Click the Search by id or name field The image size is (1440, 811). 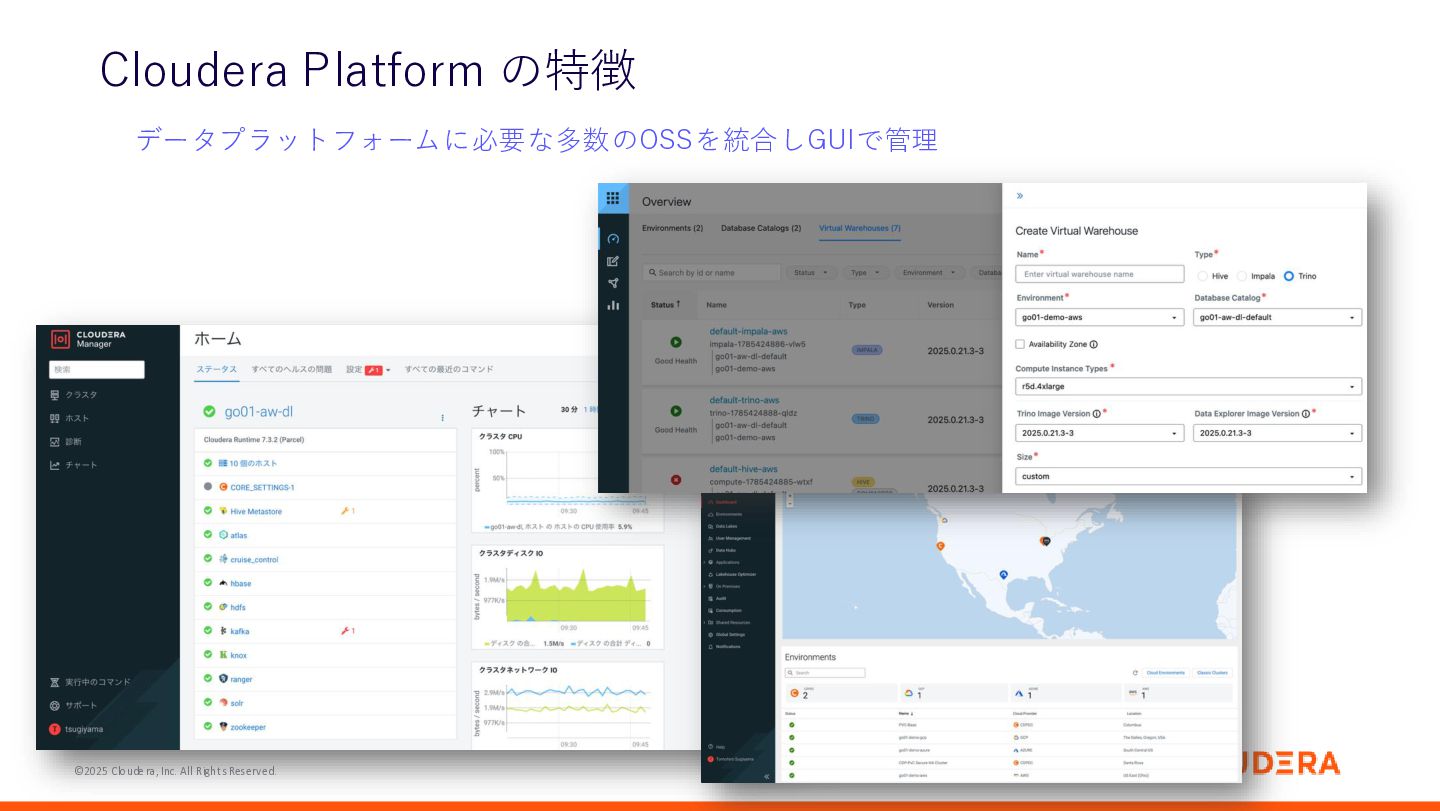712,272
